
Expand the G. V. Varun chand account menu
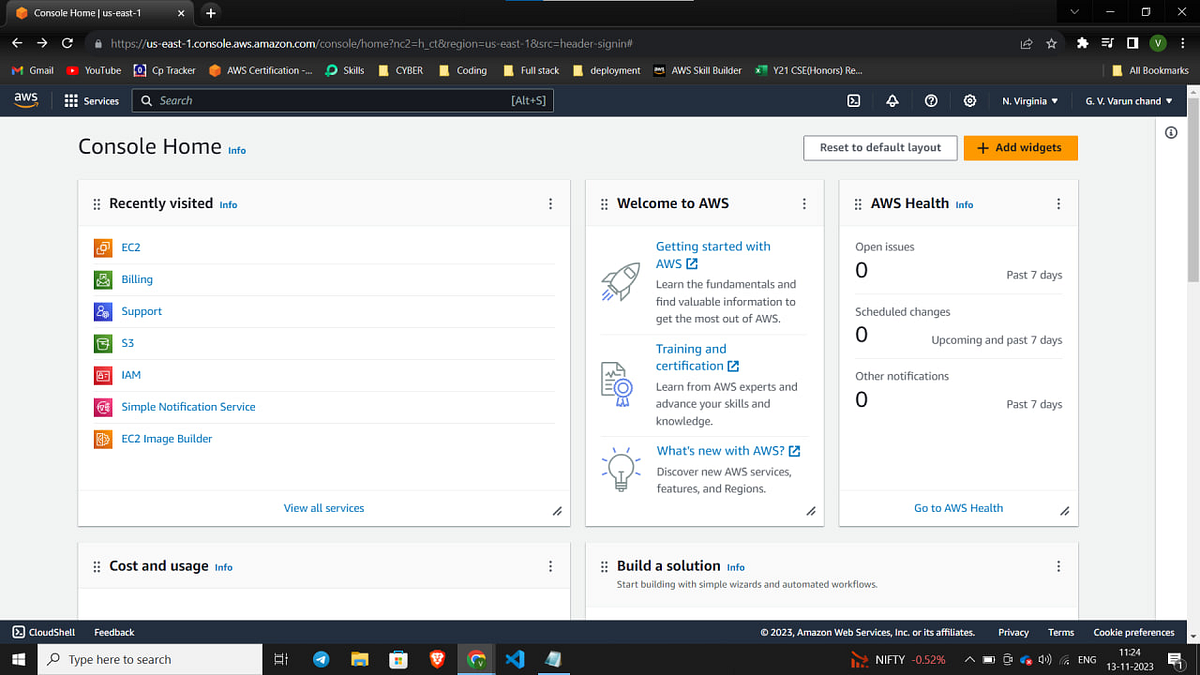(x=1127, y=100)
